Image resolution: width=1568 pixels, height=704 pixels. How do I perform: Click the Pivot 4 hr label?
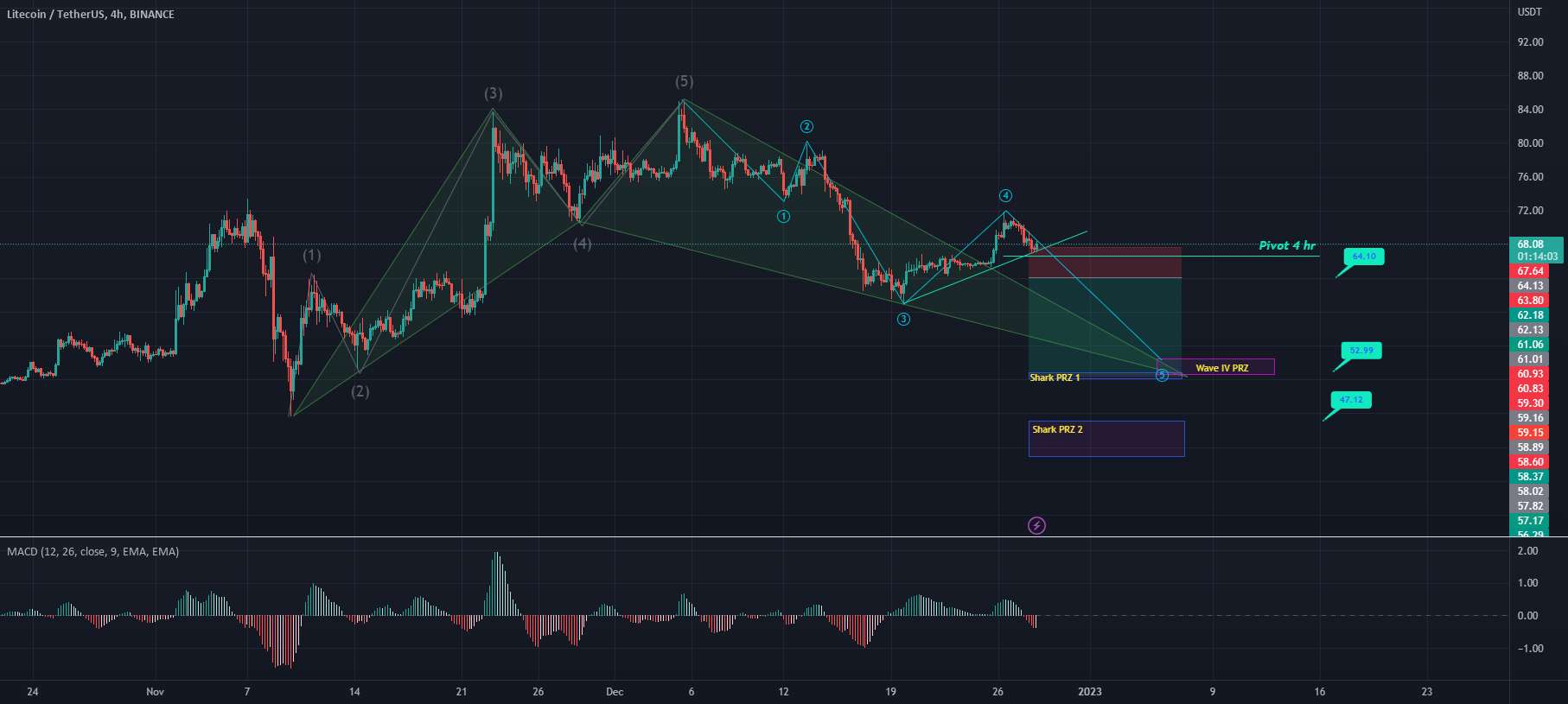[1287, 246]
